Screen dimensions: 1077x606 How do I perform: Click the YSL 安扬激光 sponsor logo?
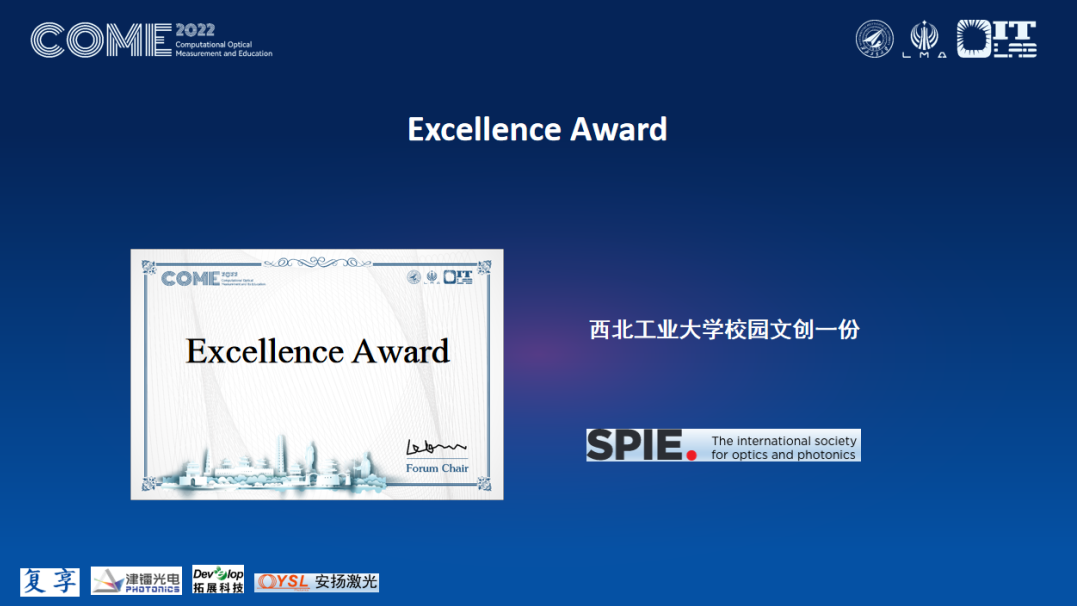[x=317, y=582]
